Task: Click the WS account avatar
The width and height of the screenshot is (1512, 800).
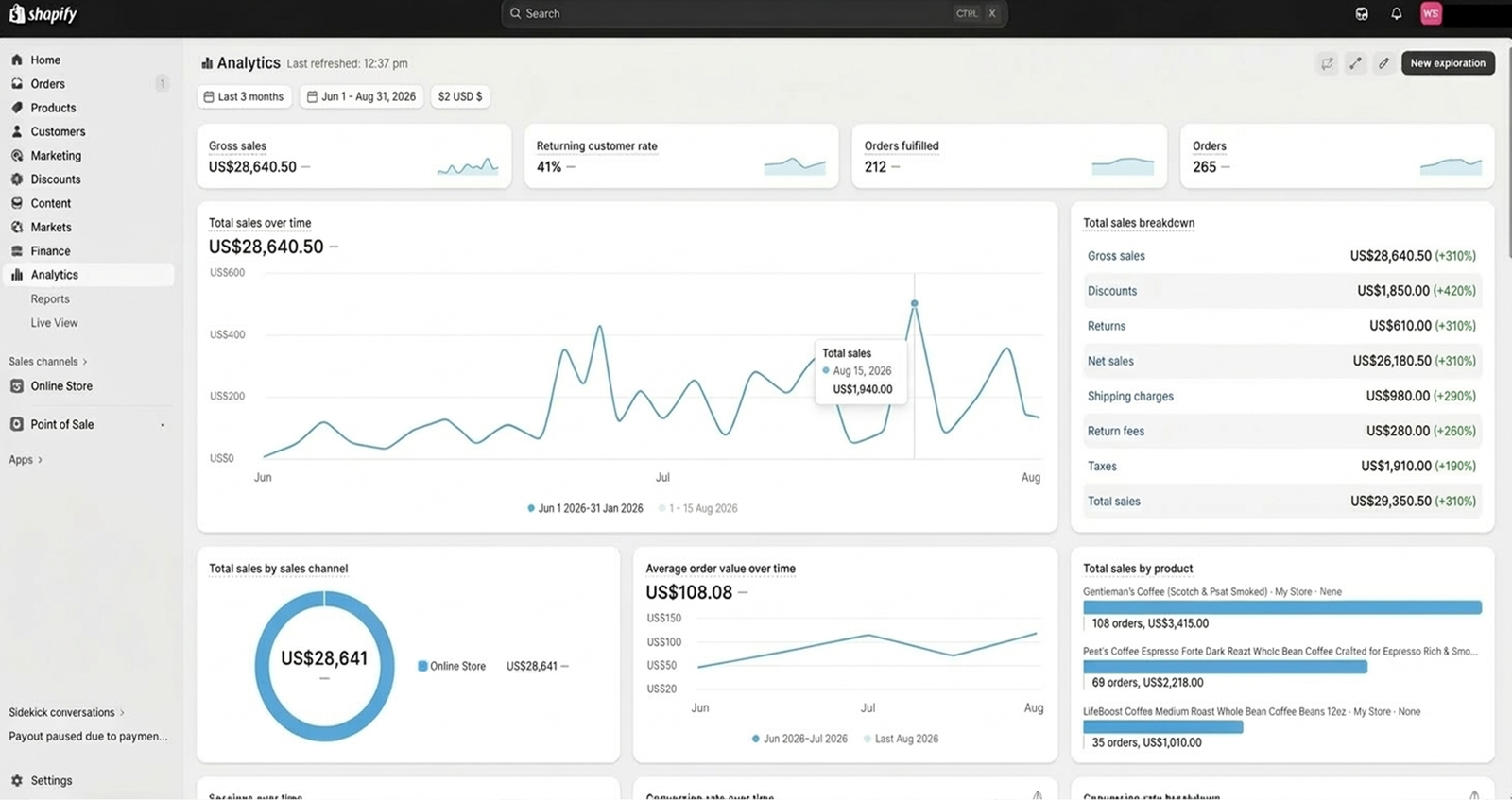Action: [x=1430, y=13]
